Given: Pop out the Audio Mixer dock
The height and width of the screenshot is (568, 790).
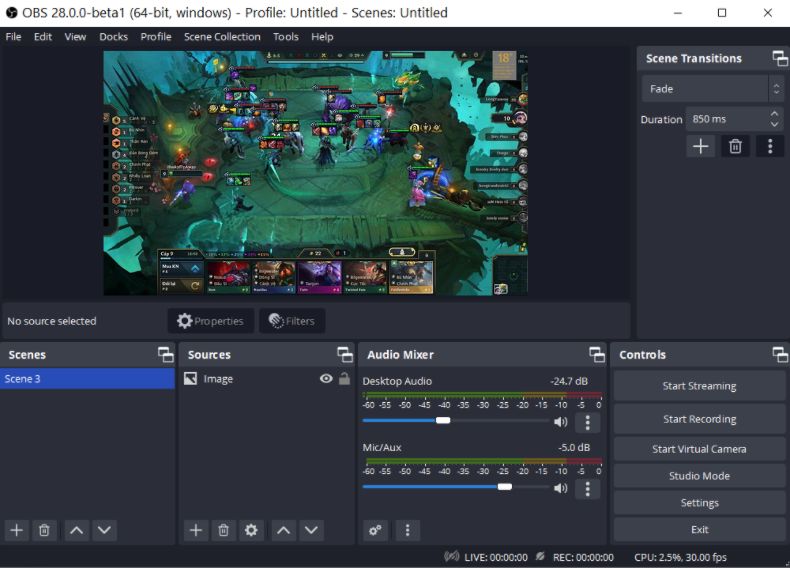Looking at the screenshot, I should pos(597,355).
